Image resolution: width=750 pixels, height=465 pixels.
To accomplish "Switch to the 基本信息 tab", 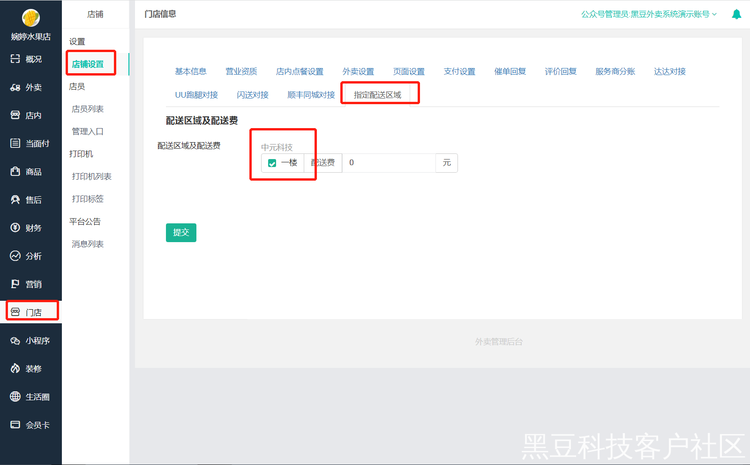I will (x=190, y=71).
